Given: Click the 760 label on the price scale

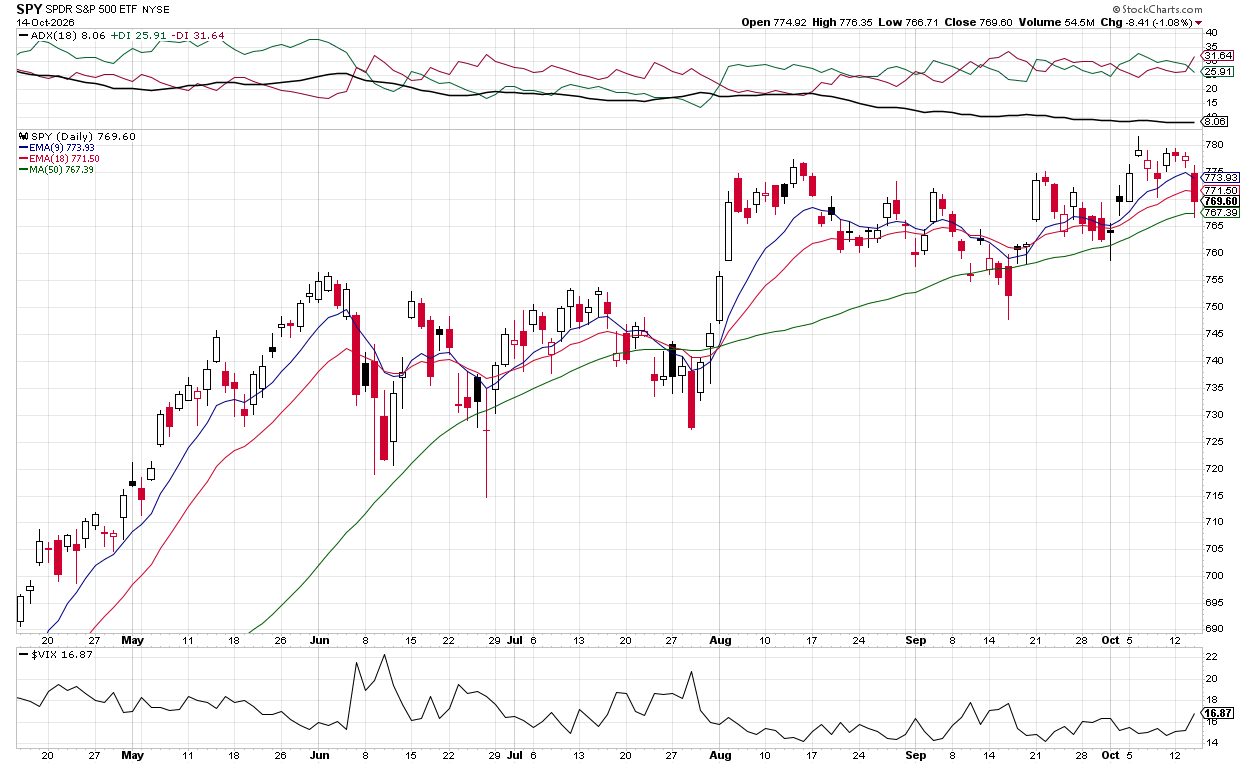Looking at the screenshot, I should pos(1213,253).
